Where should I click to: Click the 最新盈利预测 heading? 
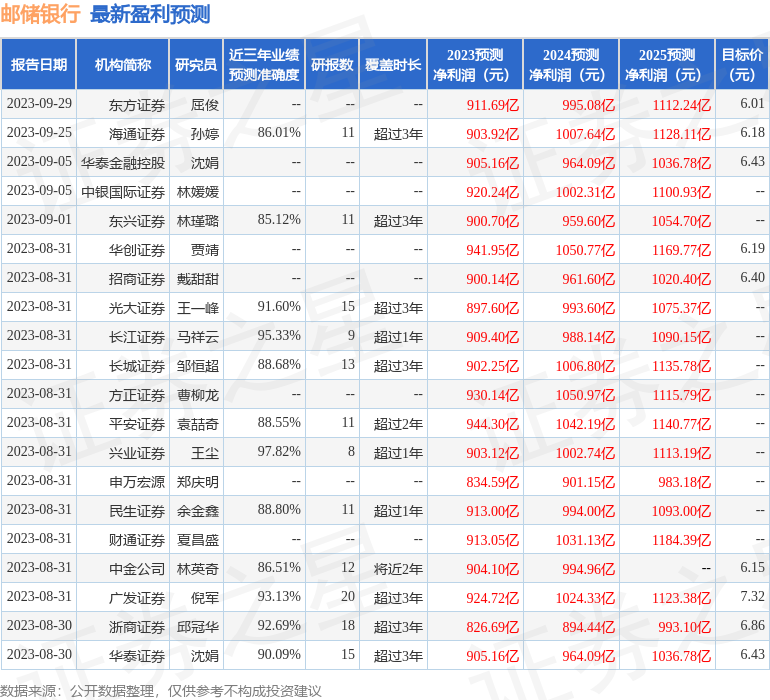pos(150,14)
